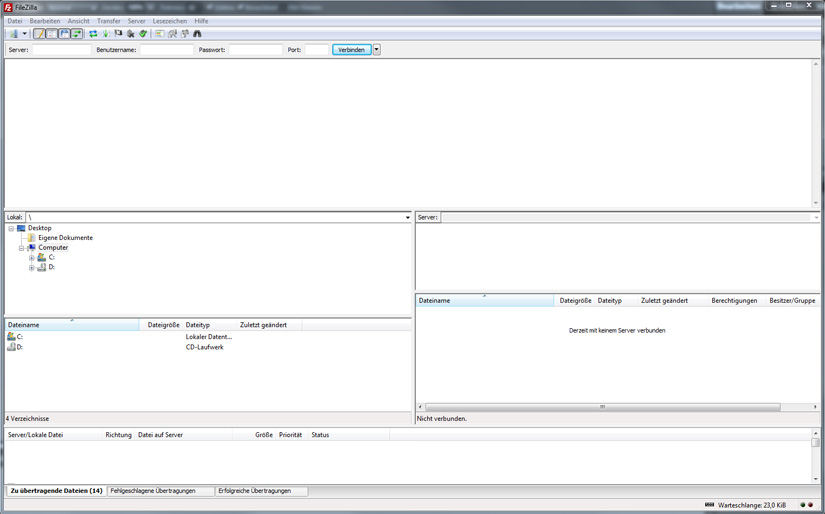Viewport: 825px width, 514px height.
Task: Toggle synchronized browsing icon
Action: pyautogui.click(x=185, y=34)
